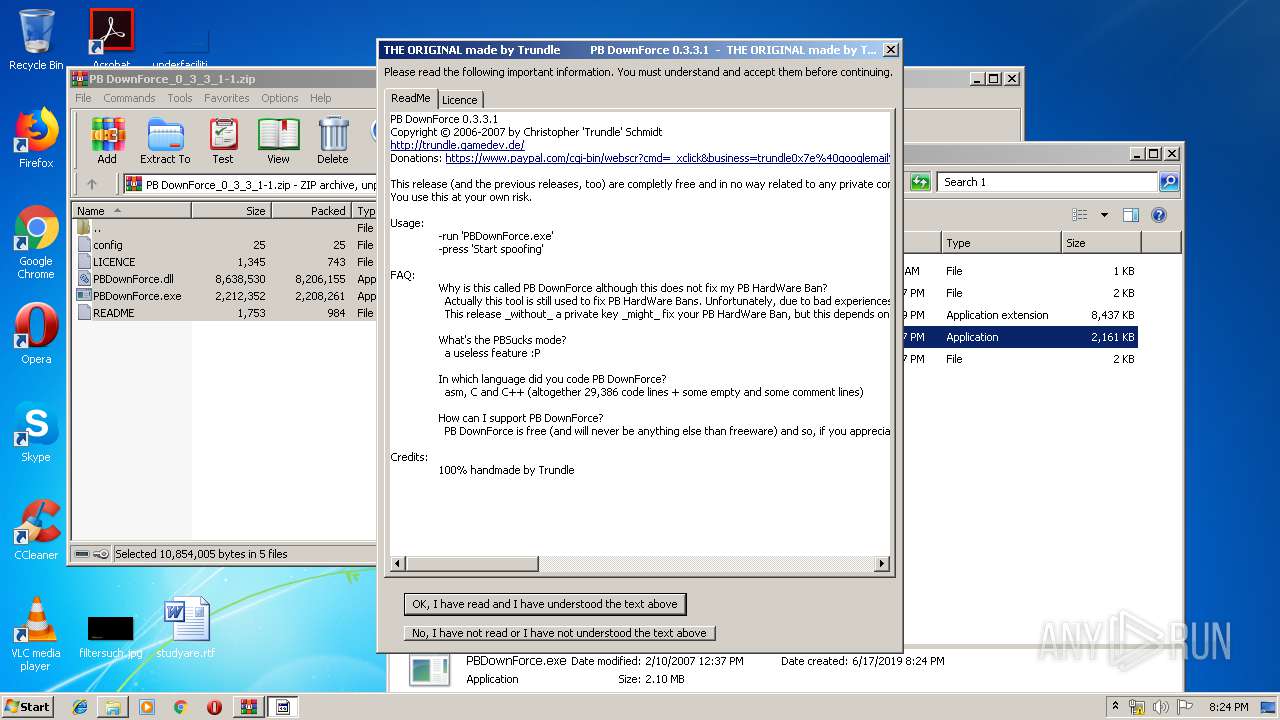This screenshot has width=1280, height=720.
Task: Click the Test toolbar icon in WinRAR
Action: [223, 140]
